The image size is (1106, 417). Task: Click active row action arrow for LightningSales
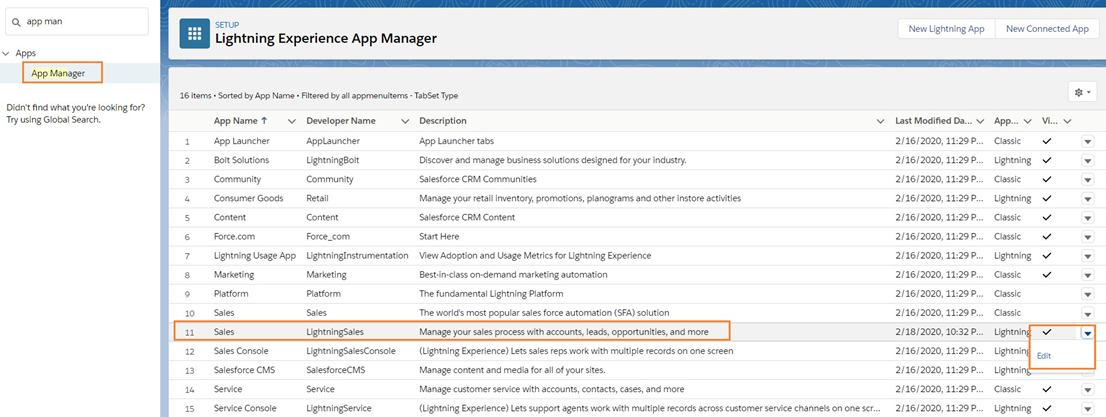pyautogui.click(x=1088, y=332)
